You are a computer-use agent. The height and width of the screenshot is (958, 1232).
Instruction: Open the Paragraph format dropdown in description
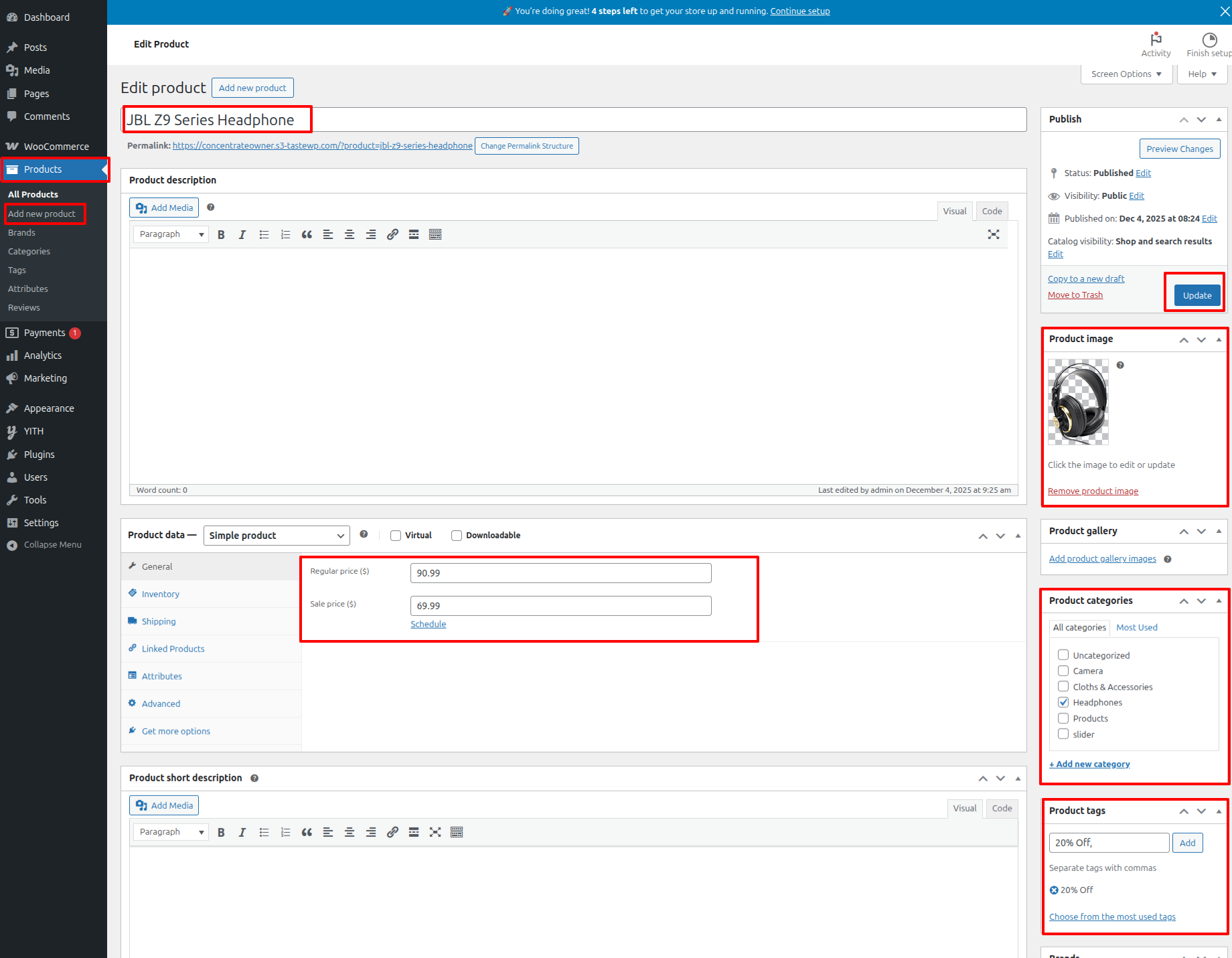click(171, 234)
